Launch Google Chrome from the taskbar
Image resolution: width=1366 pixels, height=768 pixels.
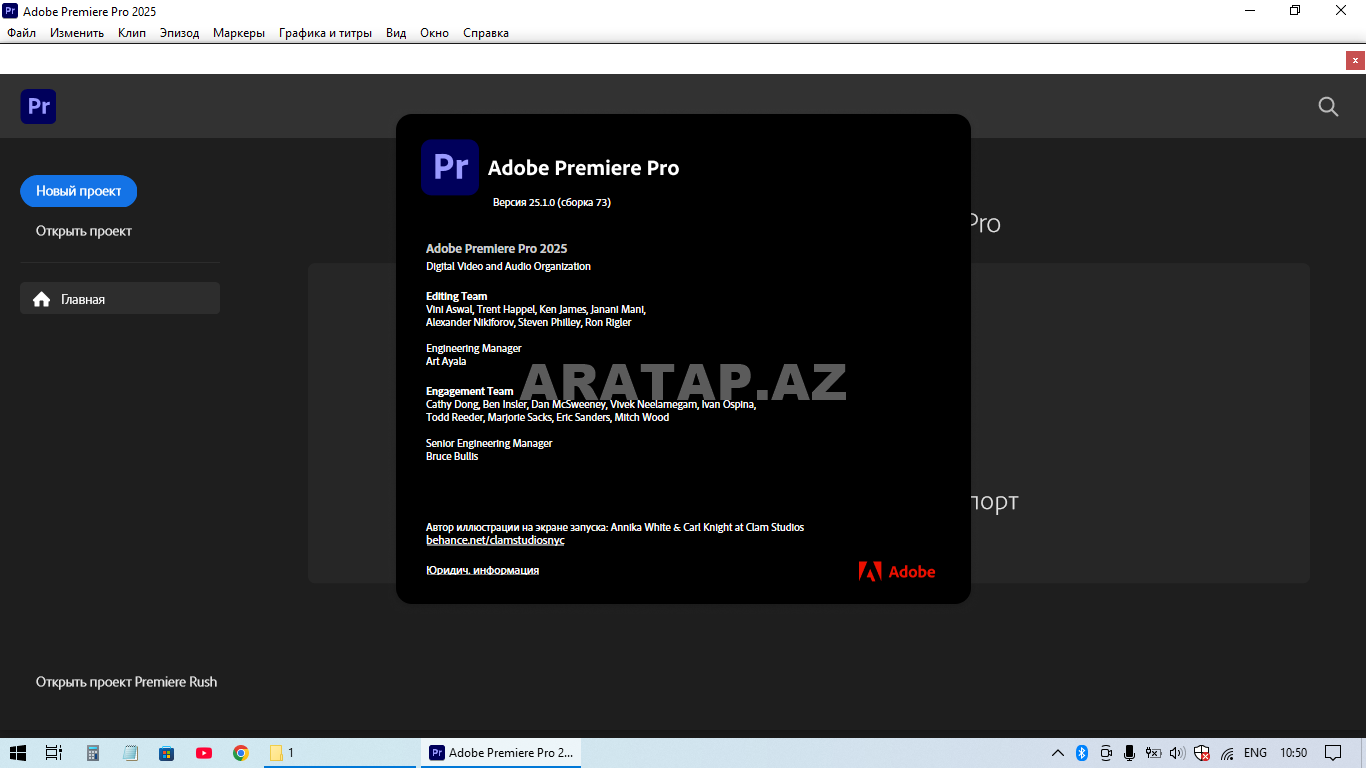[x=241, y=753]
